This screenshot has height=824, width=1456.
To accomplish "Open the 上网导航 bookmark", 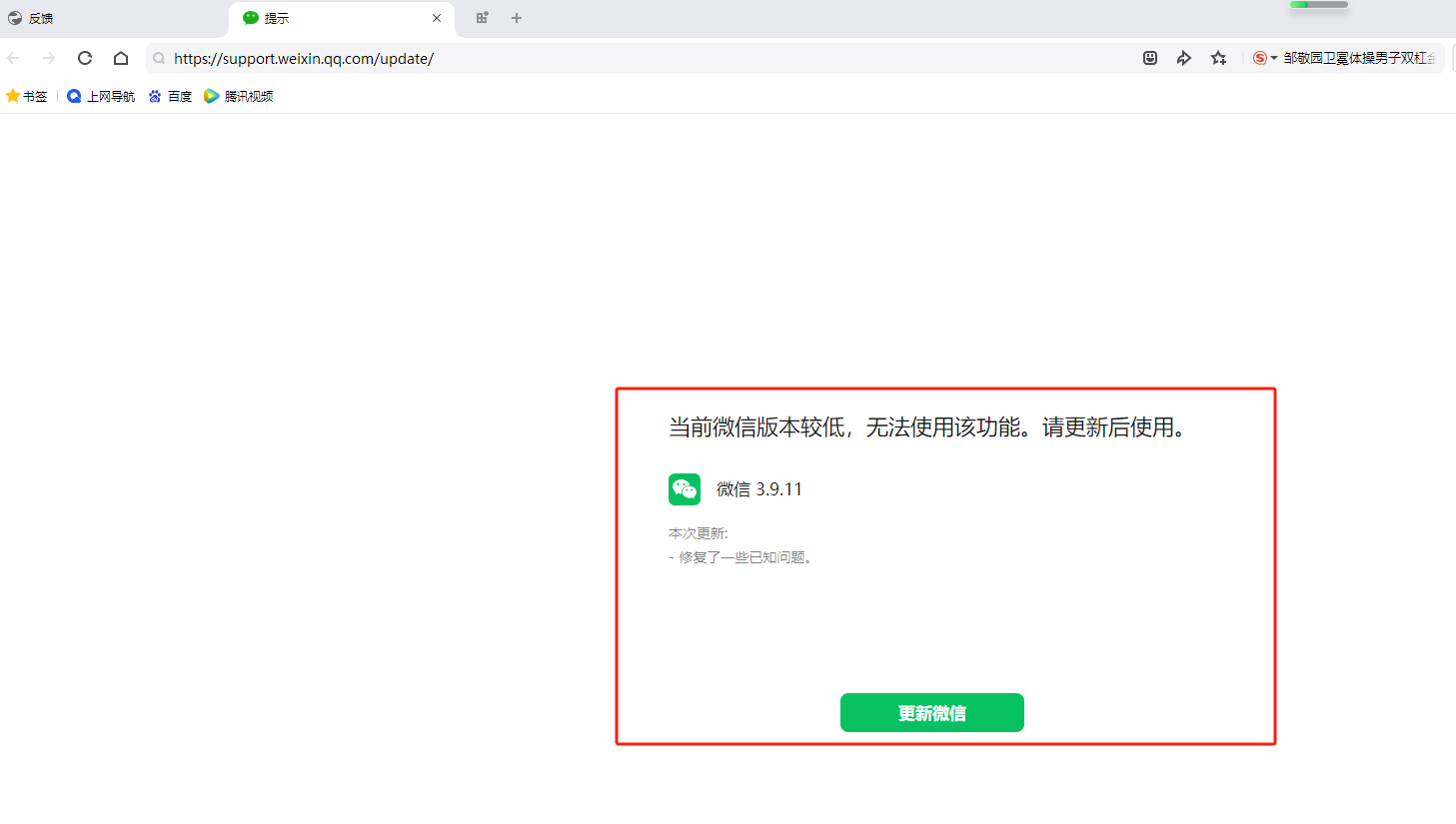I will click(x=101, y=96).
